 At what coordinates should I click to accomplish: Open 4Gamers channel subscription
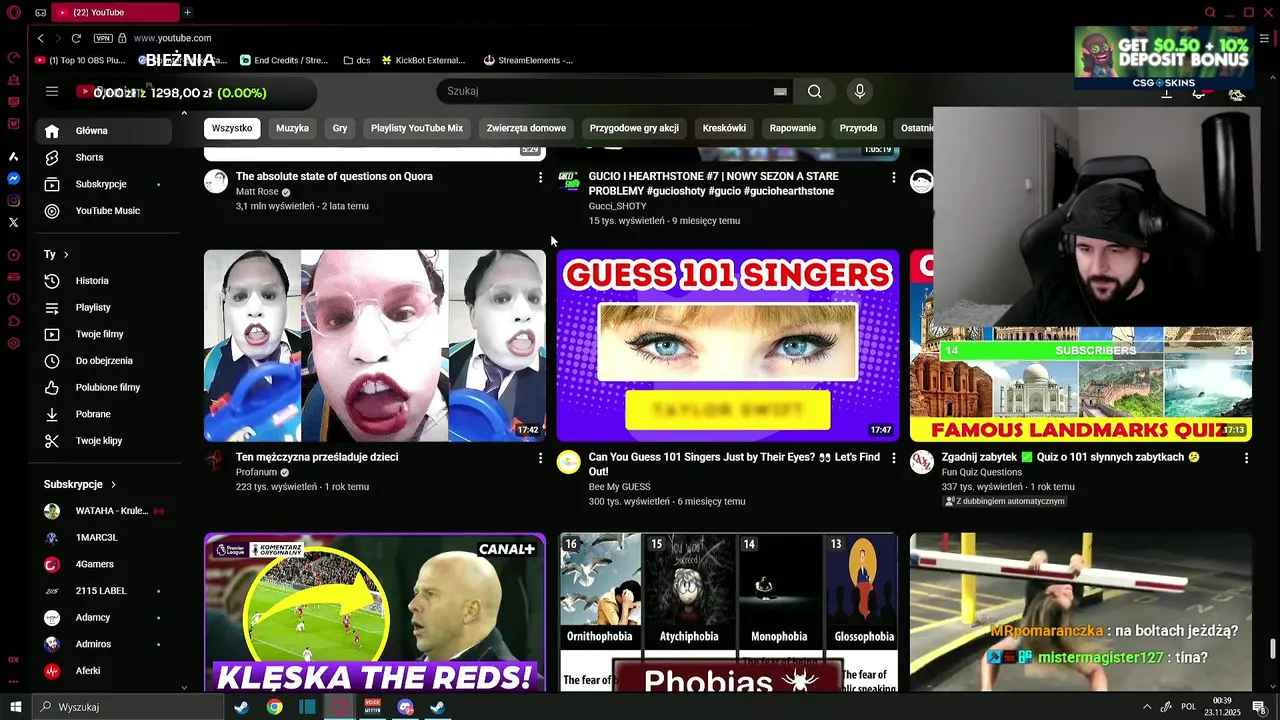tap(104, 564)
